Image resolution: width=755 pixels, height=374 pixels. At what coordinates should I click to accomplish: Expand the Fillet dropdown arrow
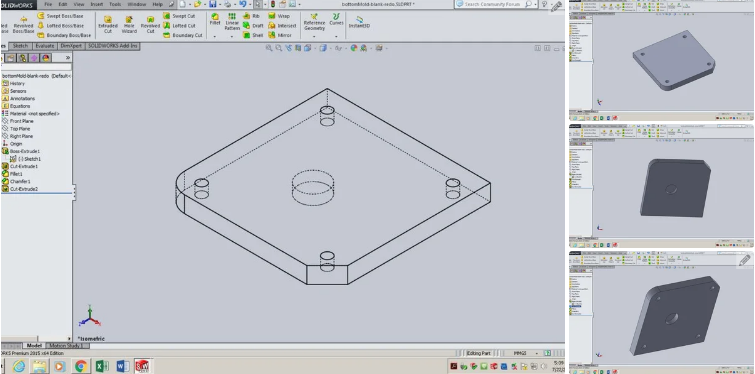215,36
